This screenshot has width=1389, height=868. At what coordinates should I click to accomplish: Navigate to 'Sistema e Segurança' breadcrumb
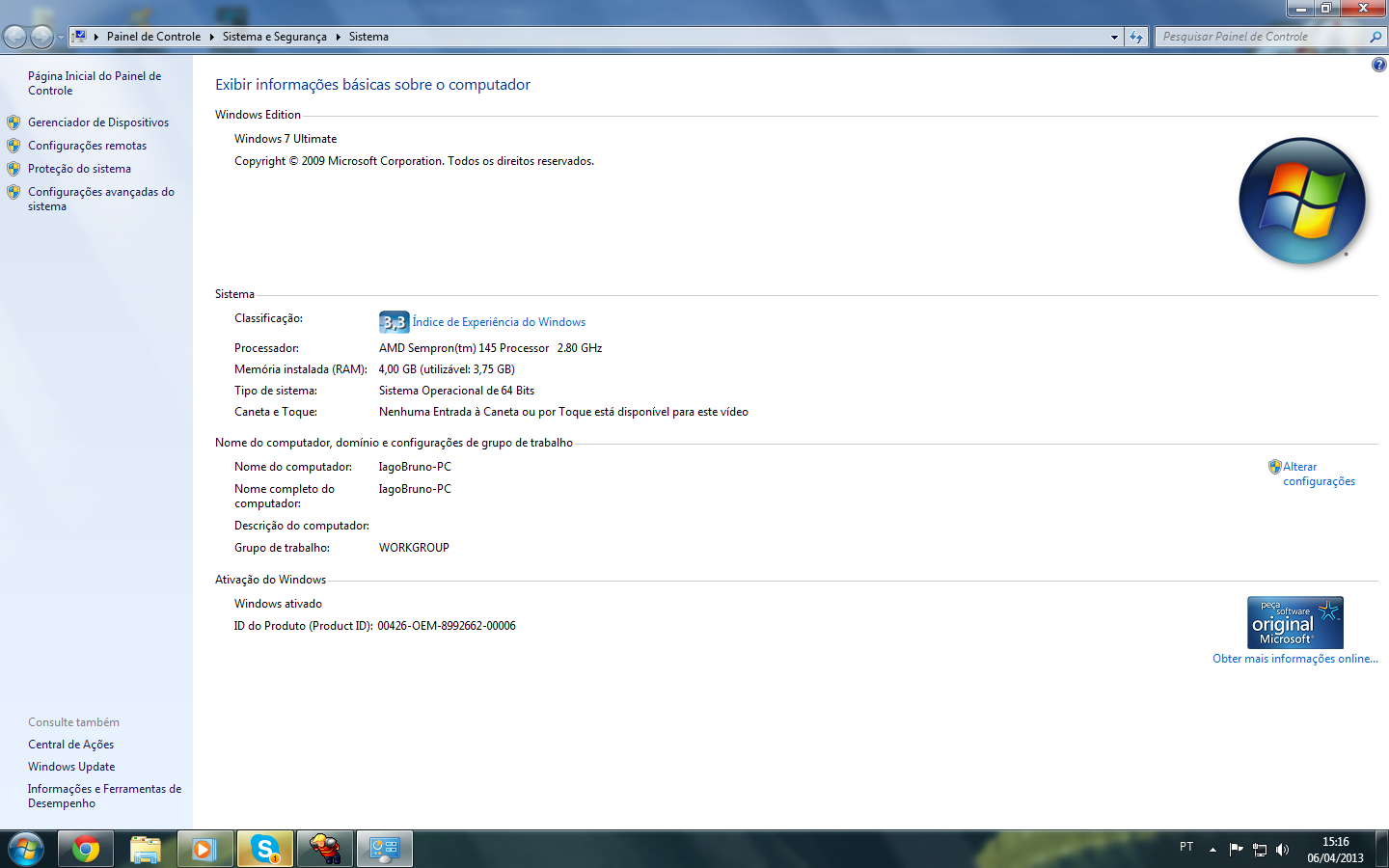click(275, 37)
